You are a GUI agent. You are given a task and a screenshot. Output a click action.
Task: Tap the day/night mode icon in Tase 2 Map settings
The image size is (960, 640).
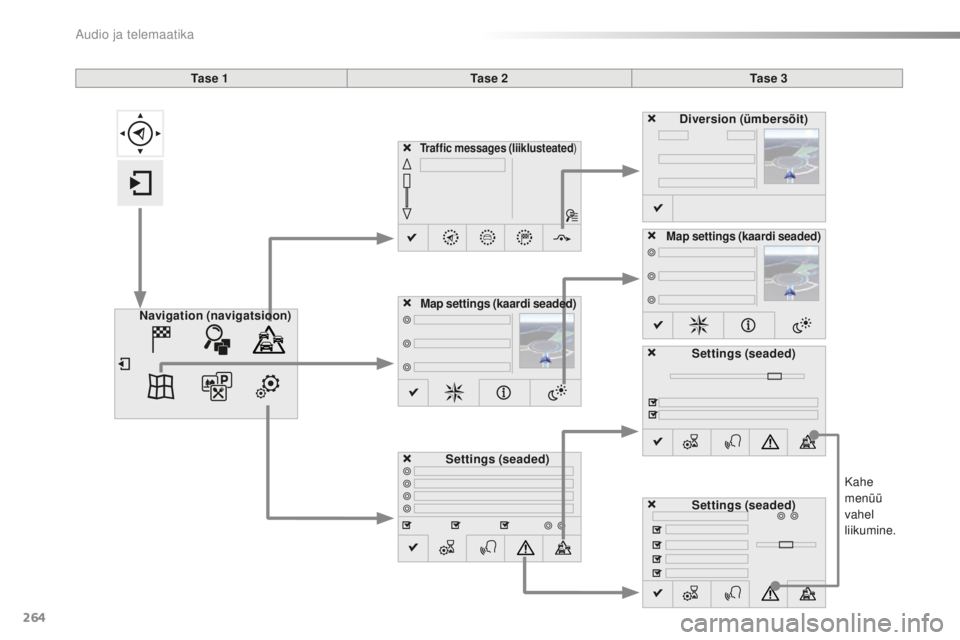[x=556, y=393]
